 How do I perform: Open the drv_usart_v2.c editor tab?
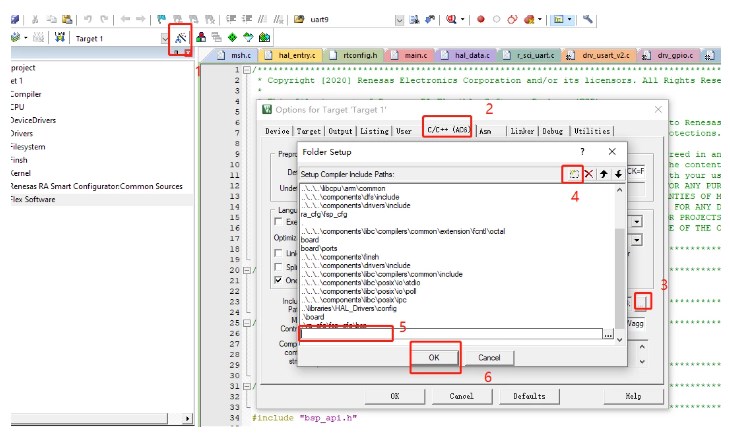[x=600, y=55]
